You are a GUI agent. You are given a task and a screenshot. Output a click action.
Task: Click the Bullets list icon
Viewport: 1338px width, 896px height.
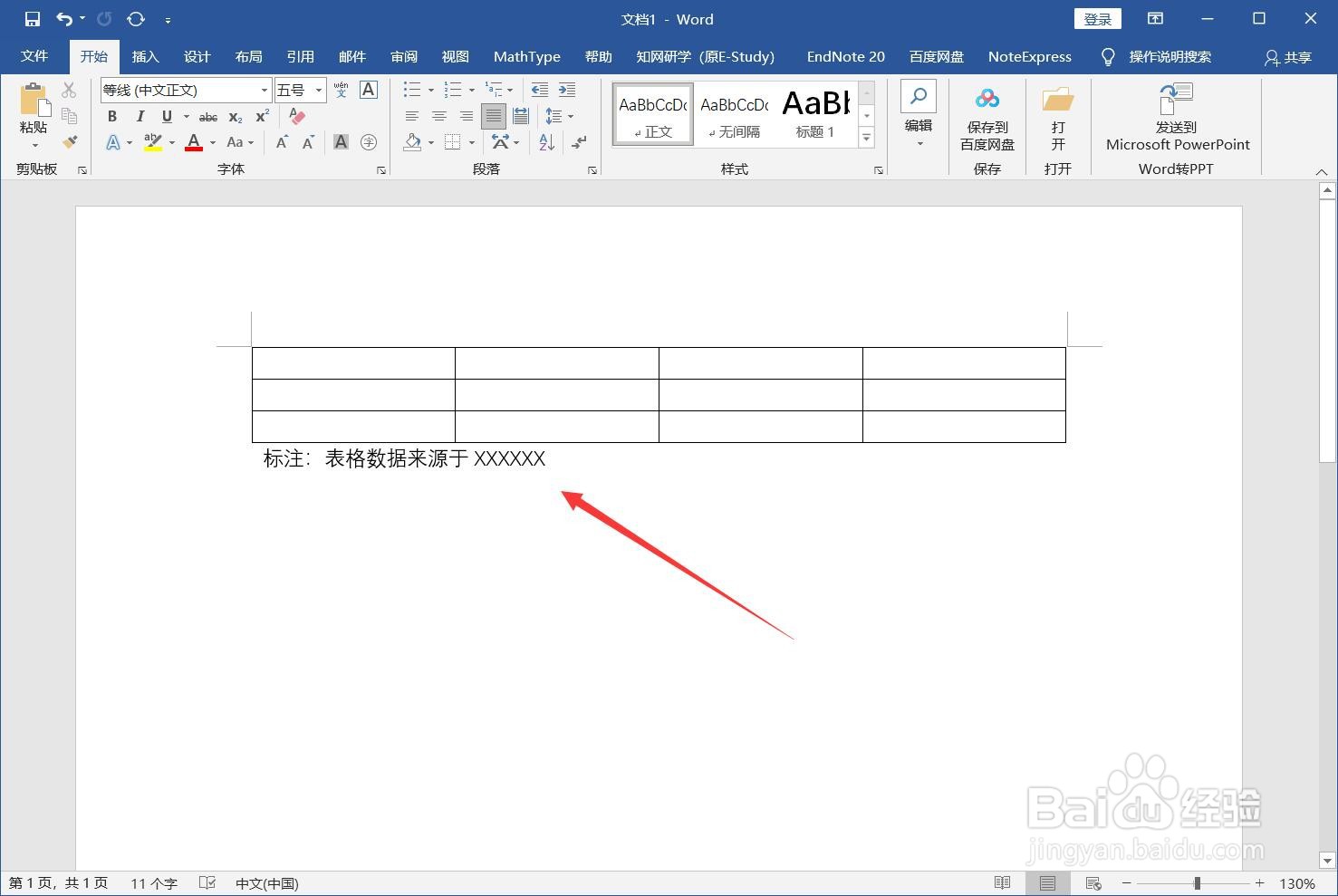pos(412,90)
